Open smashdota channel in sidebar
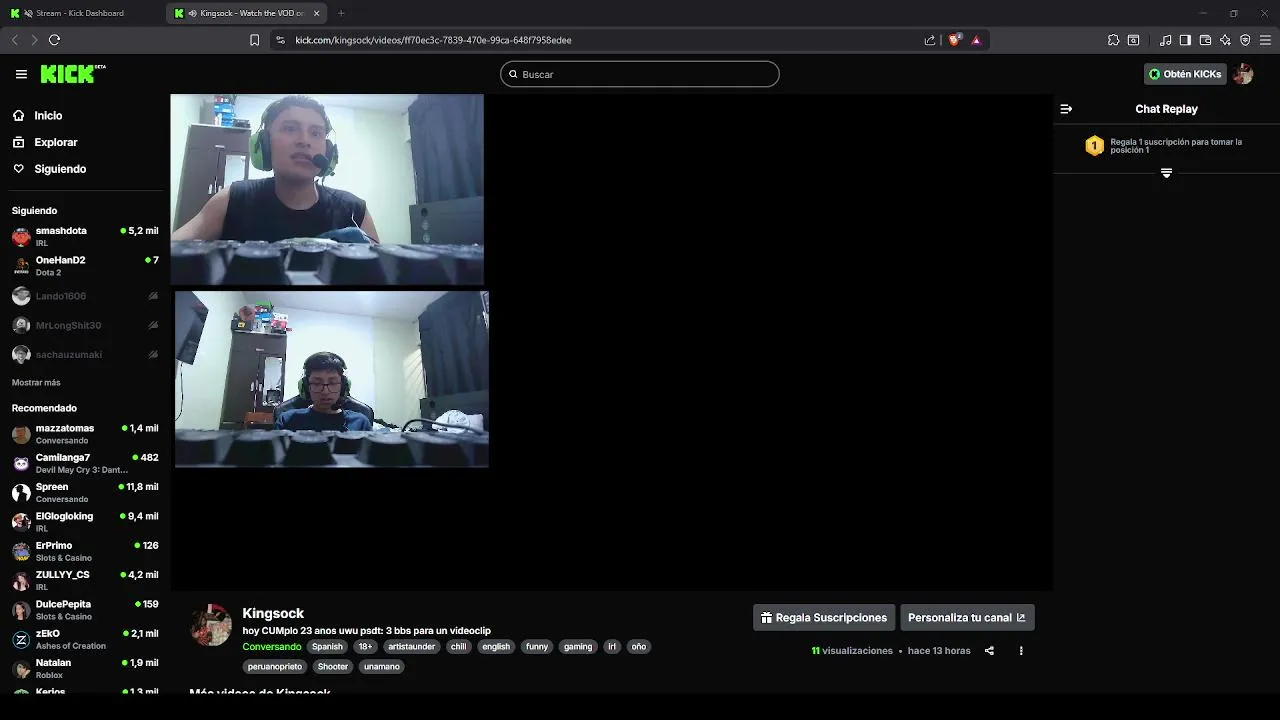The height and width of the screenshot is (720, 1280). [x=85, y=236]
